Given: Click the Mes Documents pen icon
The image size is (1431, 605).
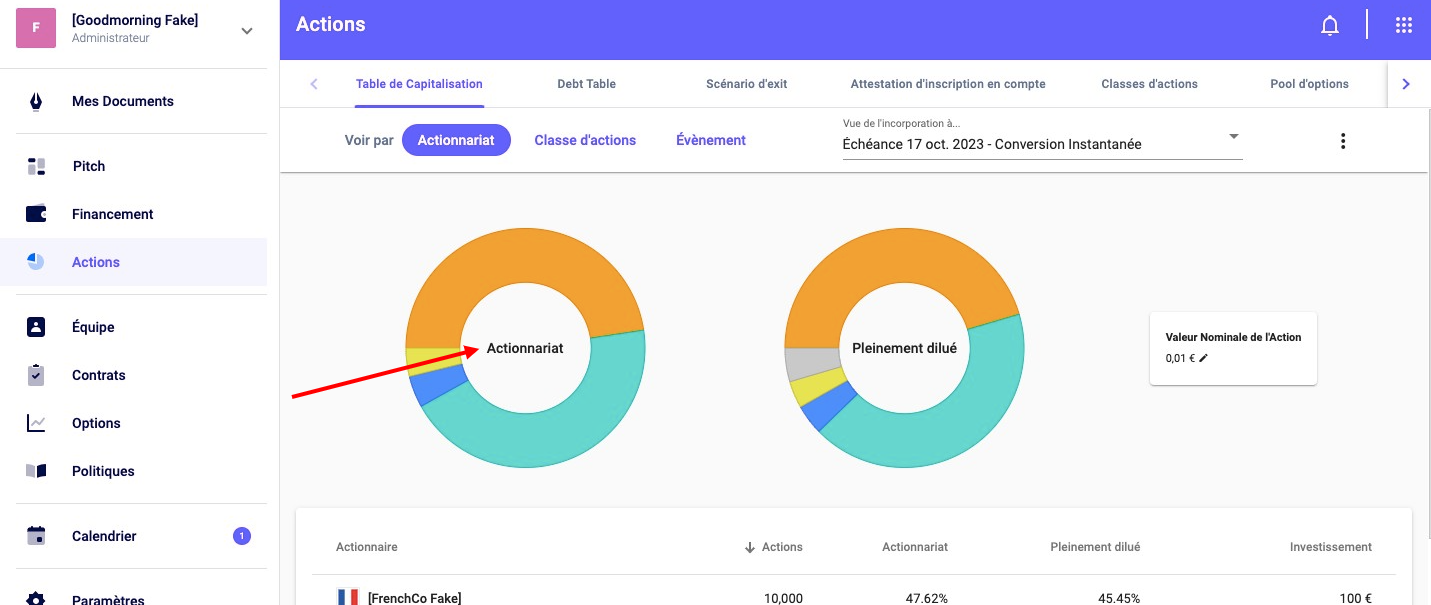Looking at the screenshot, I should click(36, 102).
